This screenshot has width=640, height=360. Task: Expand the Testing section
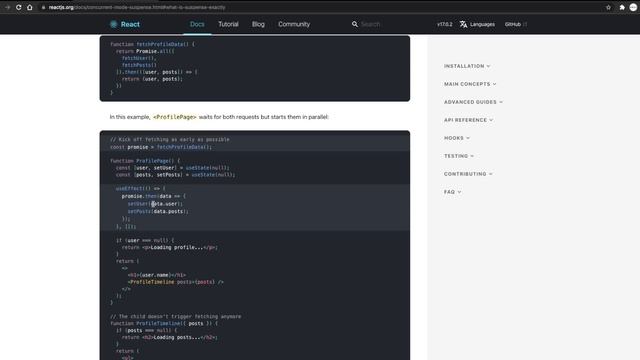click(x=459, y=156)
